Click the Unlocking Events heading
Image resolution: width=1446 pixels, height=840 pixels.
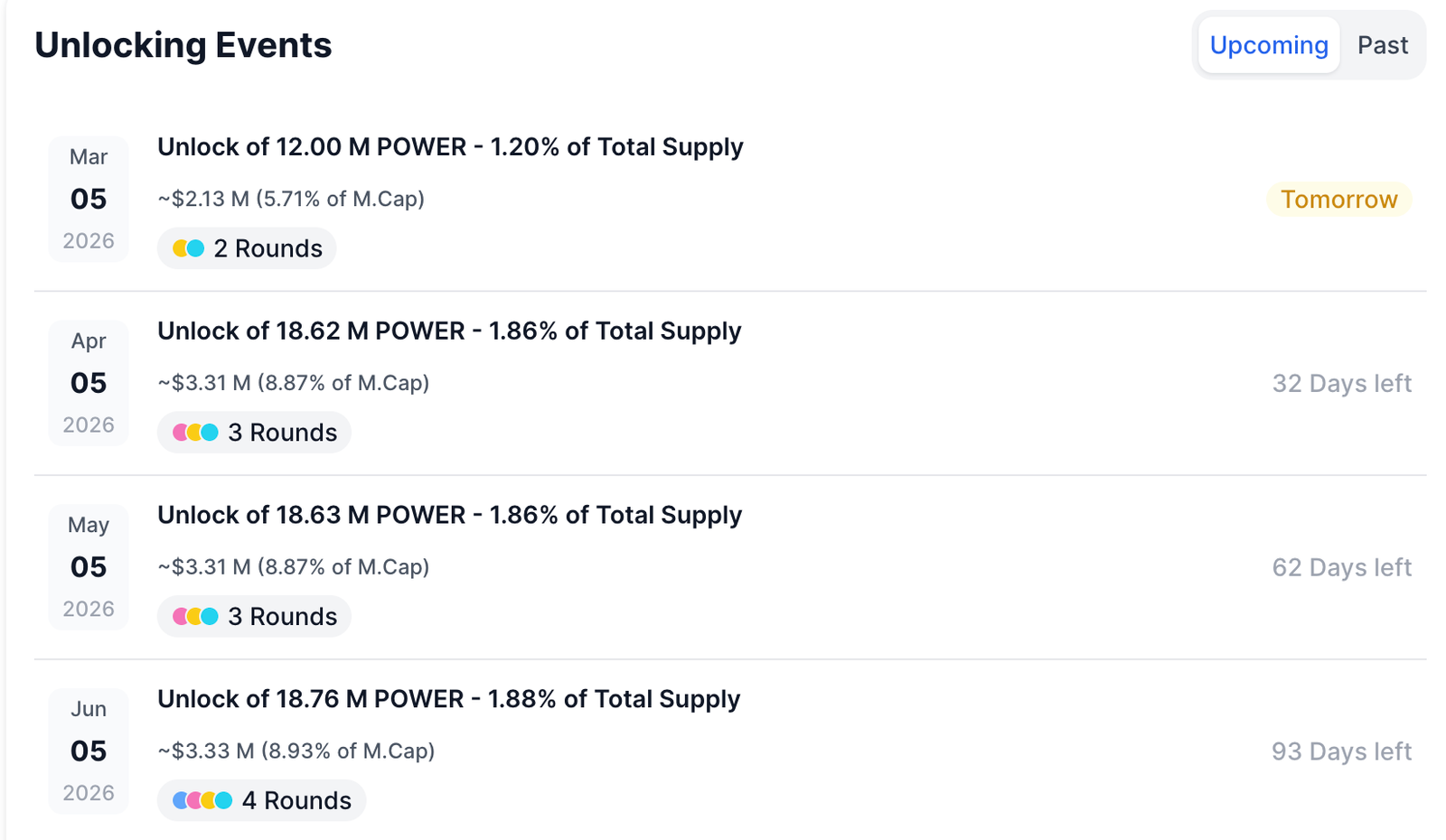coord(183,44)
